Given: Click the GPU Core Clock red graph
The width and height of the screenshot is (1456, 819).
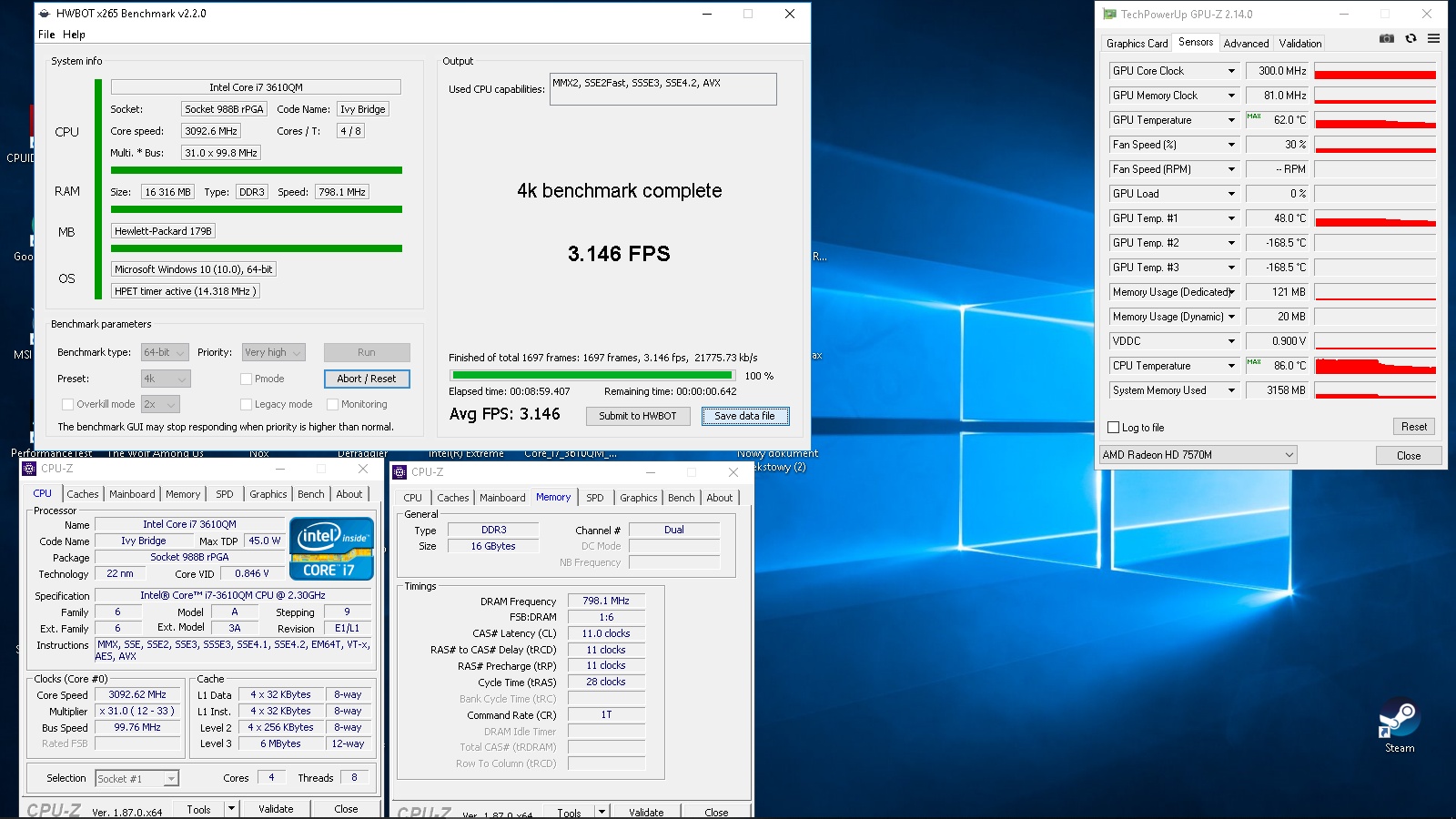Looking at the screenshot, I should [x=1375, y=71].
